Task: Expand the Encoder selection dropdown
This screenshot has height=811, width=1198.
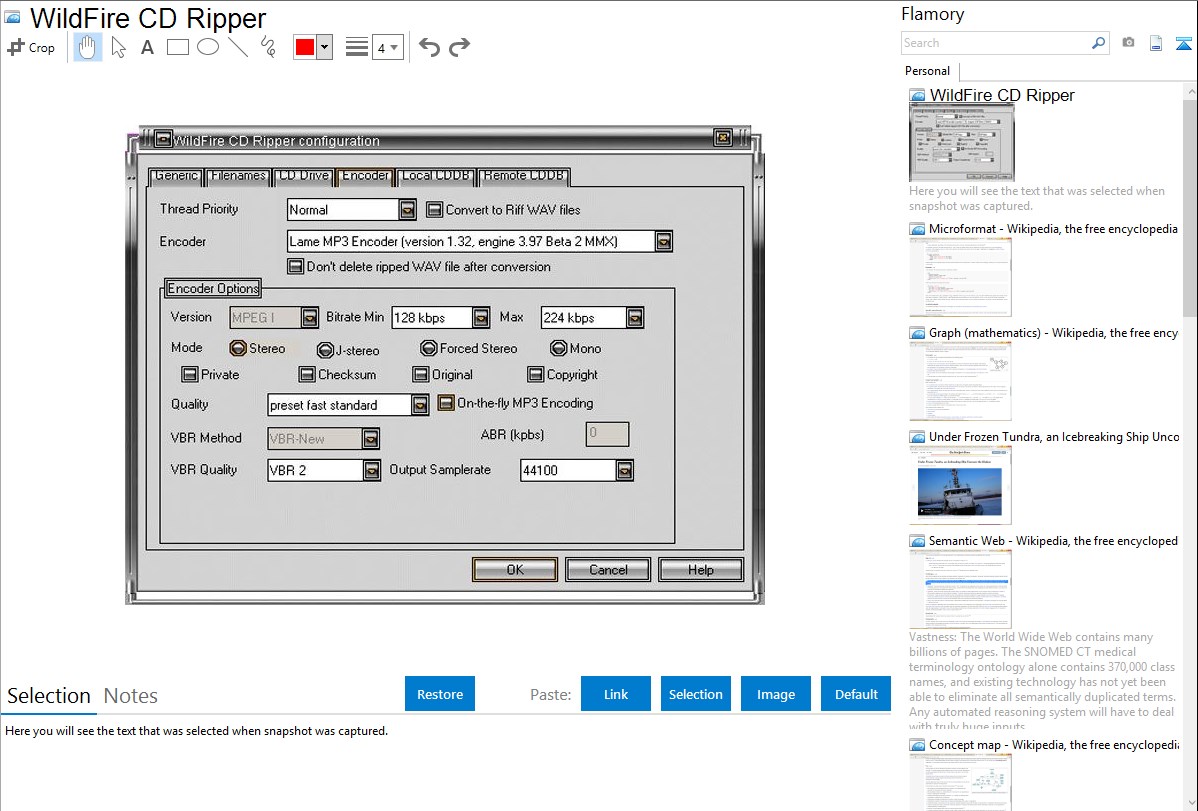Action: pyautogui.click(x=663, y=242)
